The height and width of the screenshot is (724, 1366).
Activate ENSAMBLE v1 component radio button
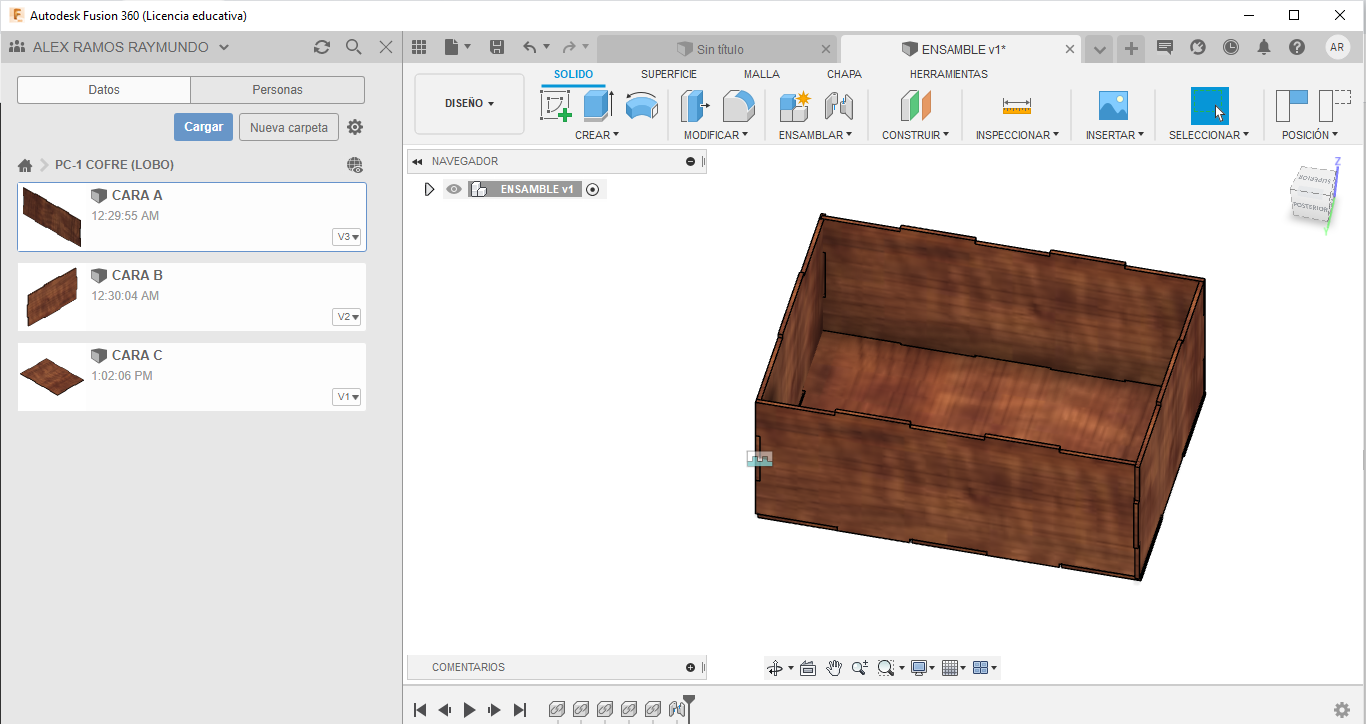593,189
